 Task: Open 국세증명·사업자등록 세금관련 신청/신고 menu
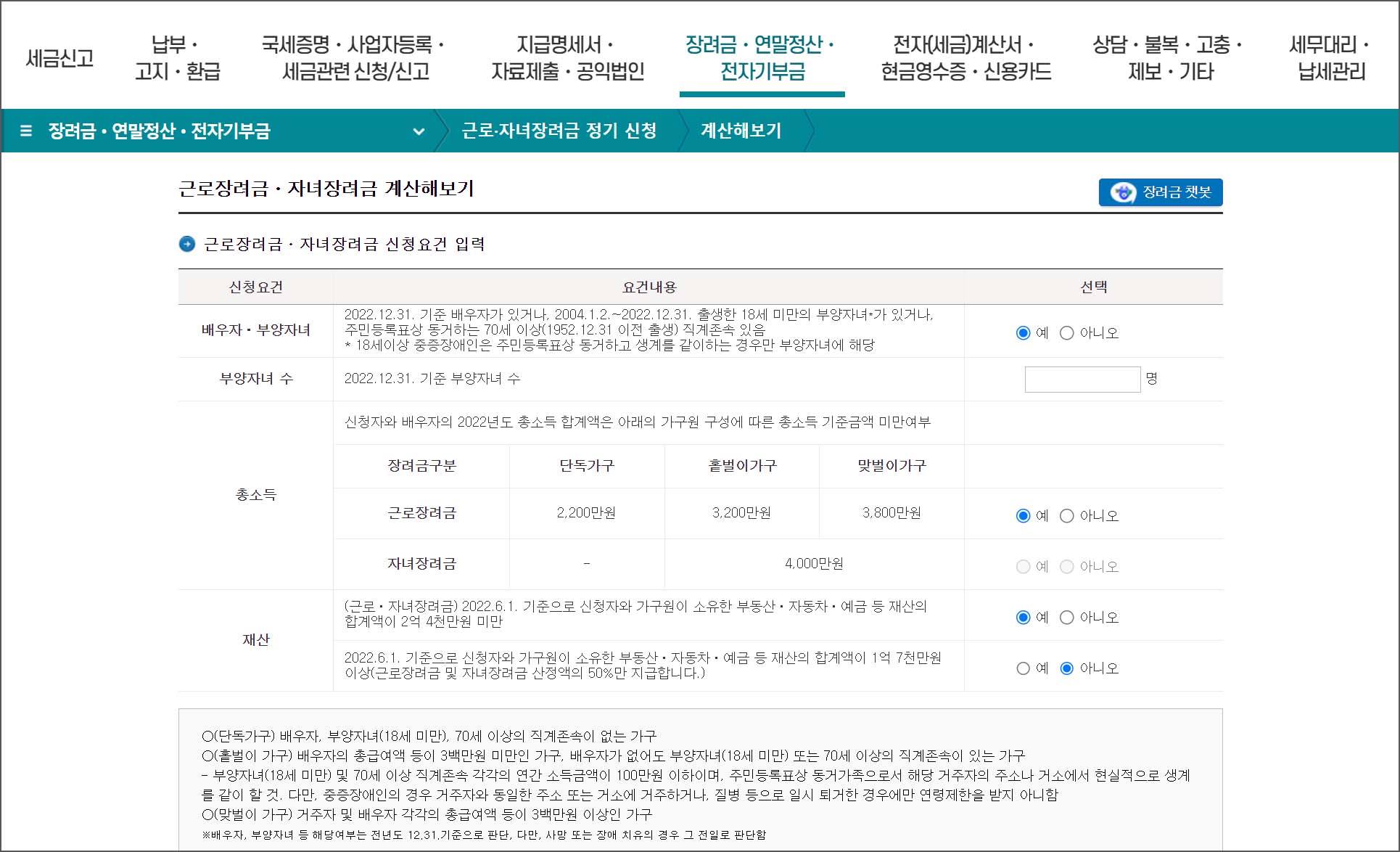pos(354,58)
